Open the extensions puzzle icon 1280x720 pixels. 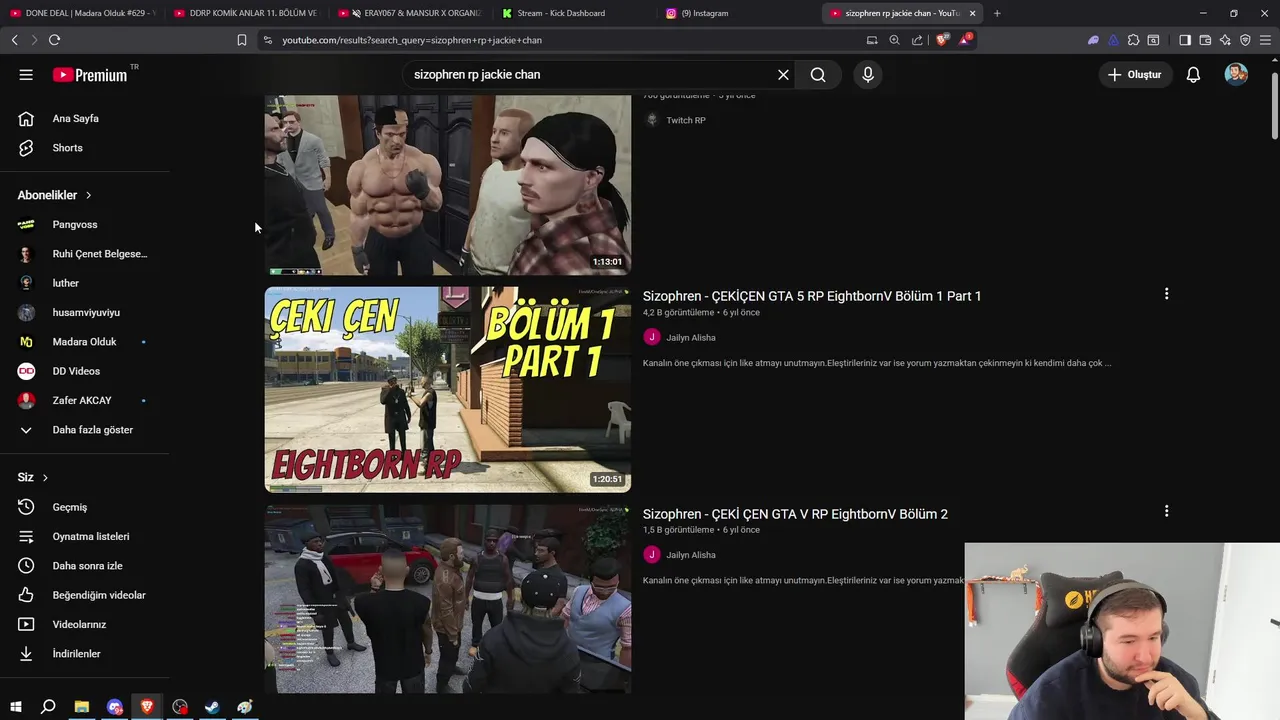[1133, 40]
